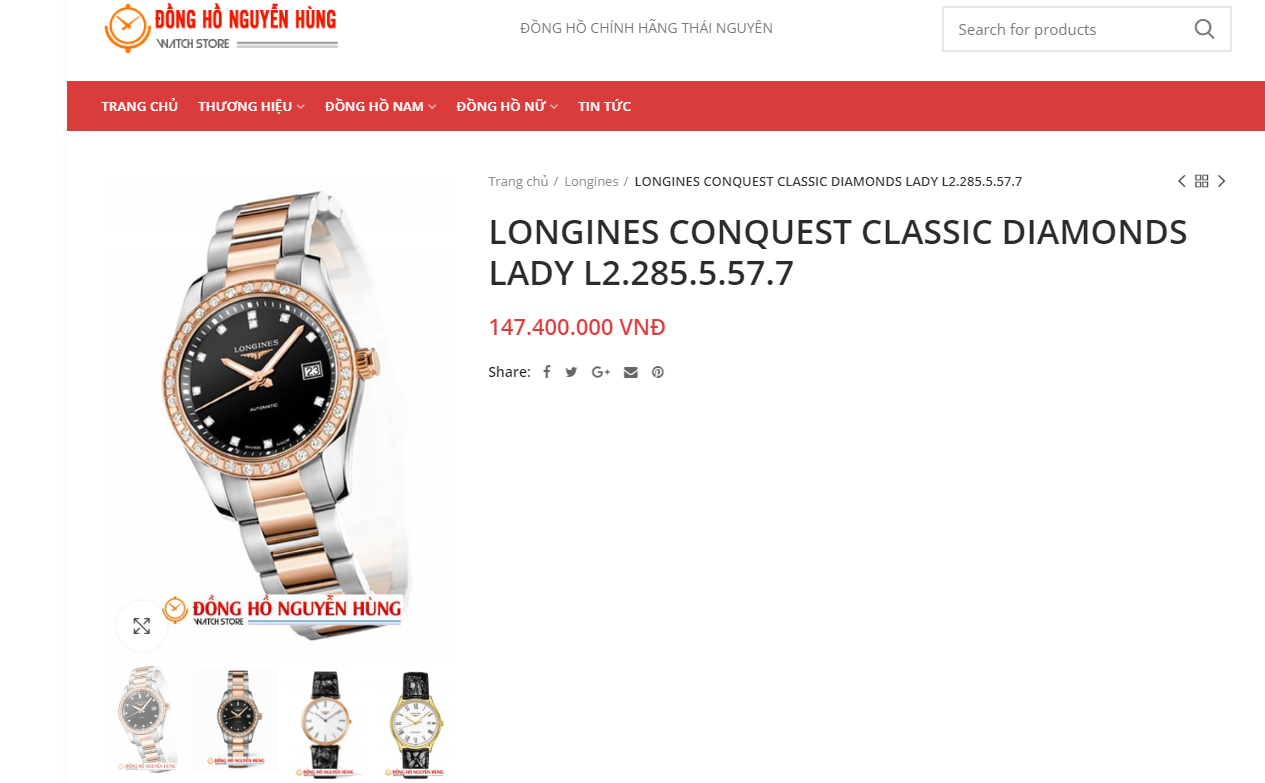
Task: Select the gold-case white-dial watch thumbnail
Action: [x=414, y=721]
